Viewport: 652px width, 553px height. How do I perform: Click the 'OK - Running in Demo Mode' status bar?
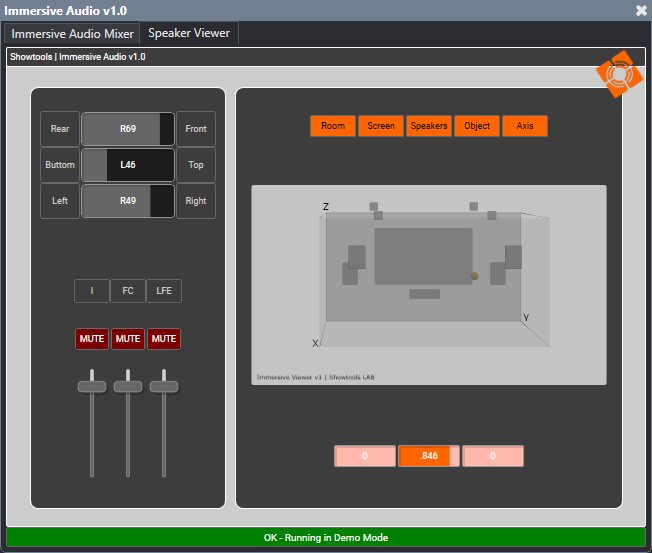(326, 538)
